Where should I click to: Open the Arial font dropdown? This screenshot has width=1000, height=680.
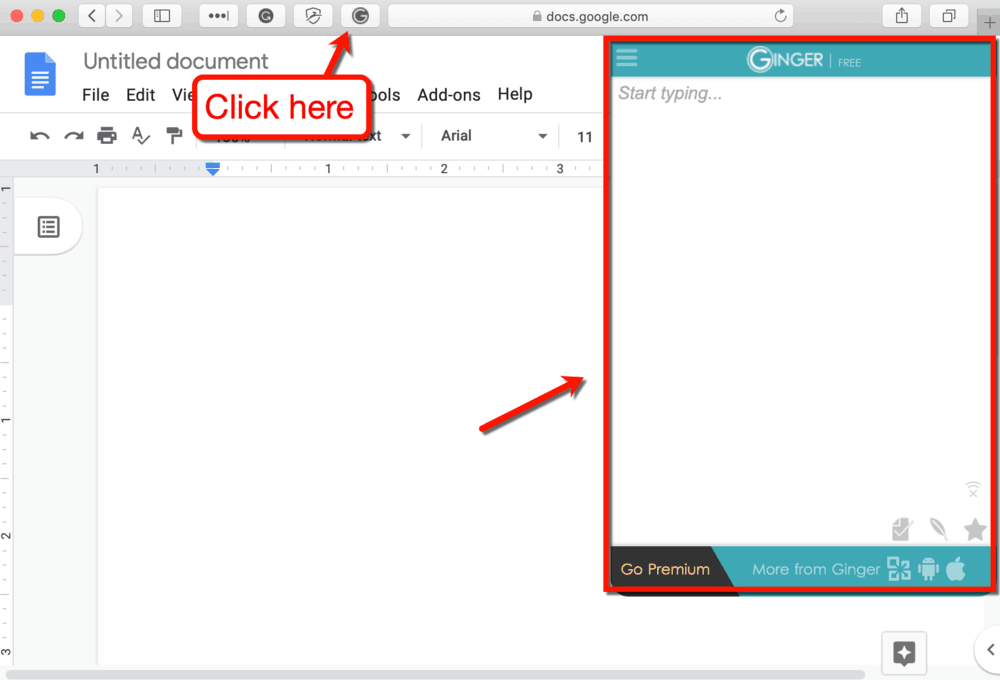point(493,136)
